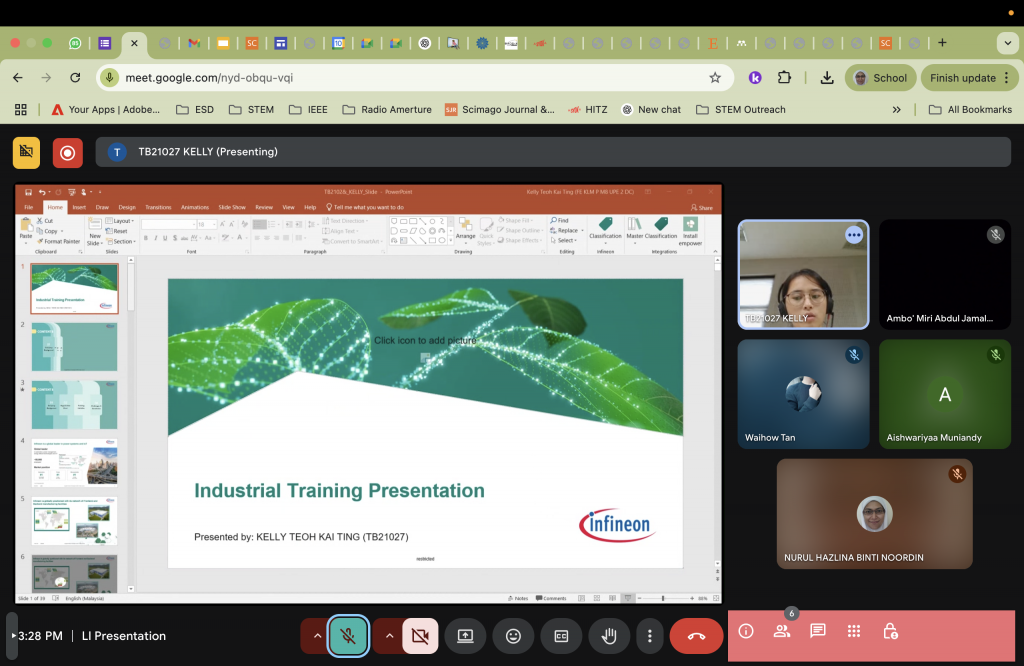Open Your Apps | Adobe bookmark
1024x666 pixels.
point(106,110)
